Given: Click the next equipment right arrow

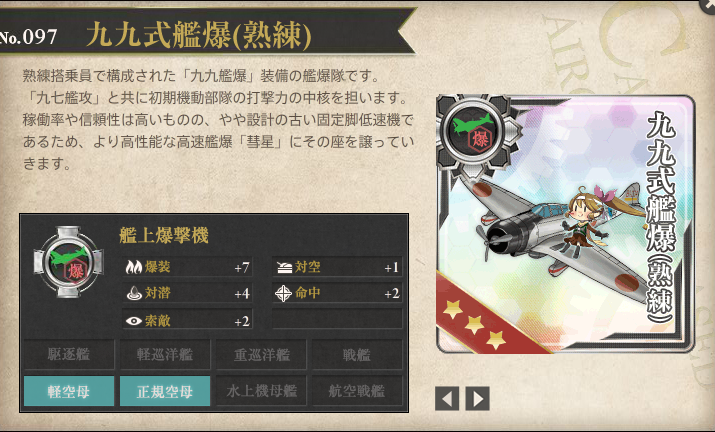Looking at the screenshot, I should (477, 399).
